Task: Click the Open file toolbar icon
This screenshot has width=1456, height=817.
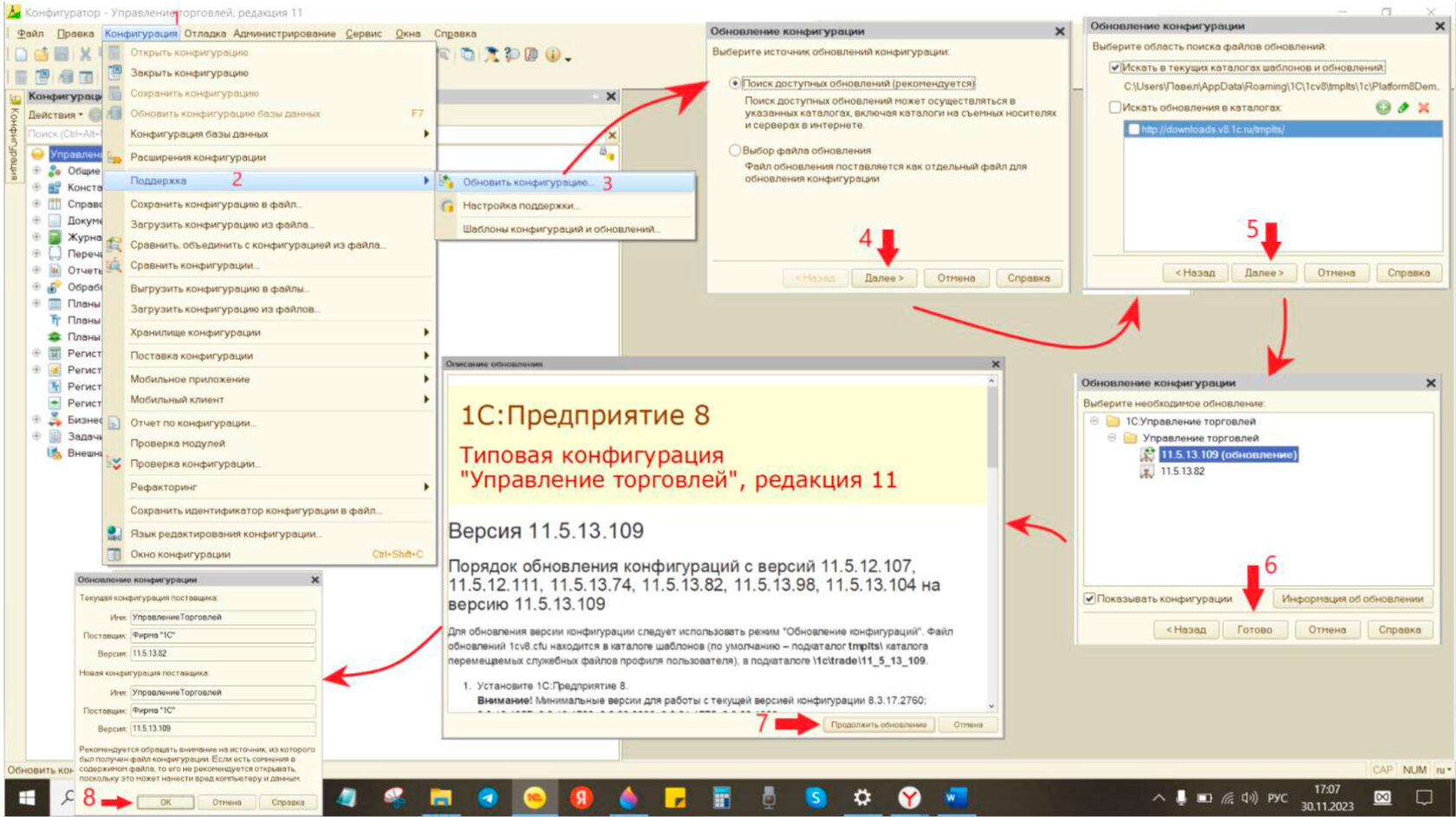Action: [x=42, y=54]
